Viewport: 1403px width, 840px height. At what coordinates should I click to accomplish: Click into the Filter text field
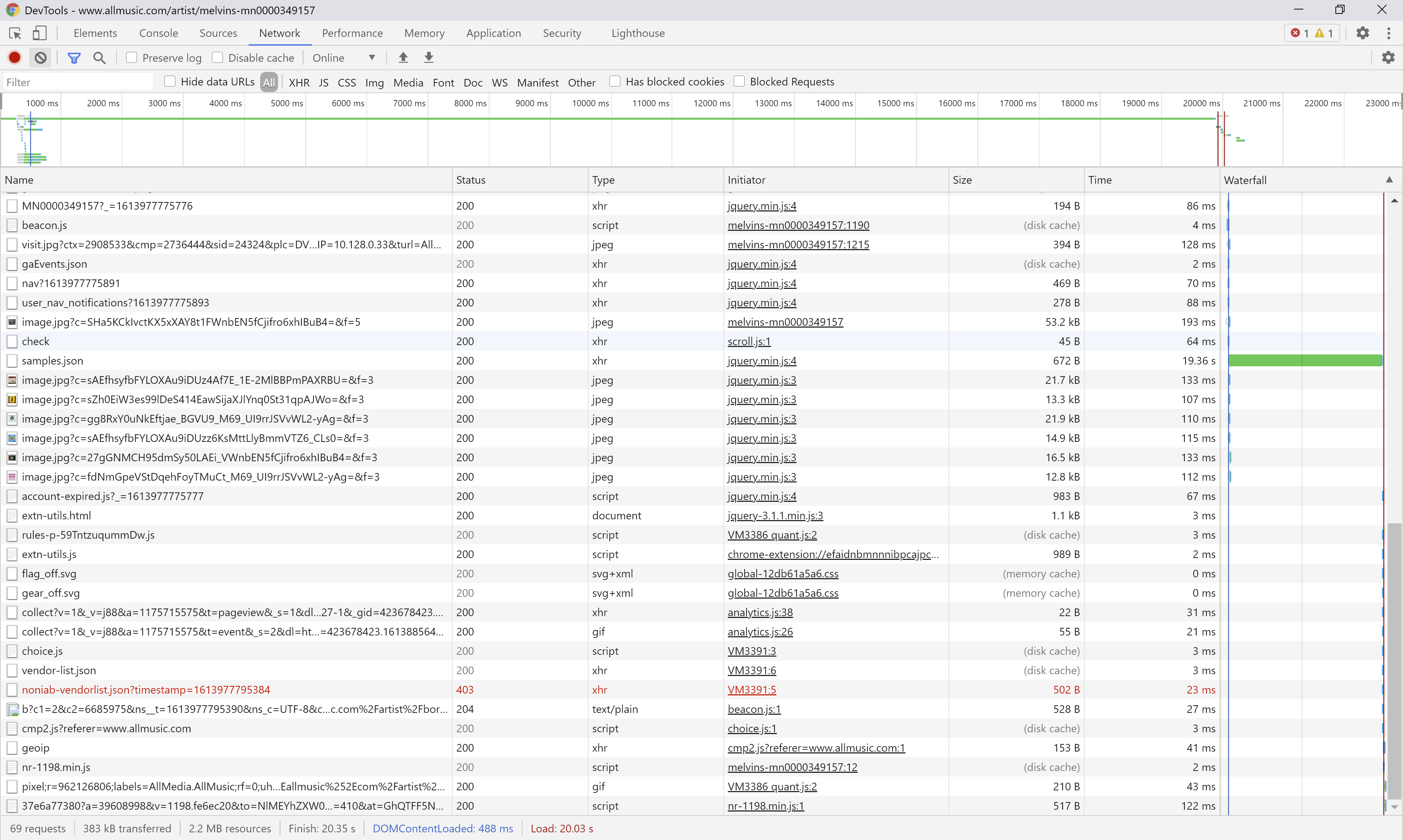(x=78, y=82)
